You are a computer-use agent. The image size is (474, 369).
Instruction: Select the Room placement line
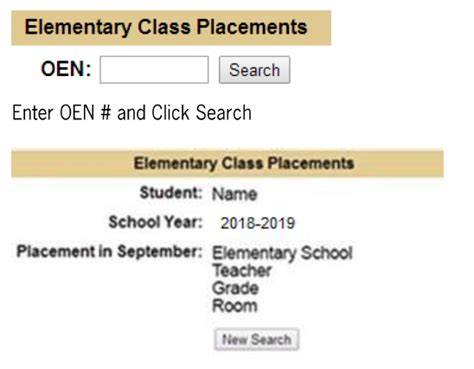tap(235, 306)
